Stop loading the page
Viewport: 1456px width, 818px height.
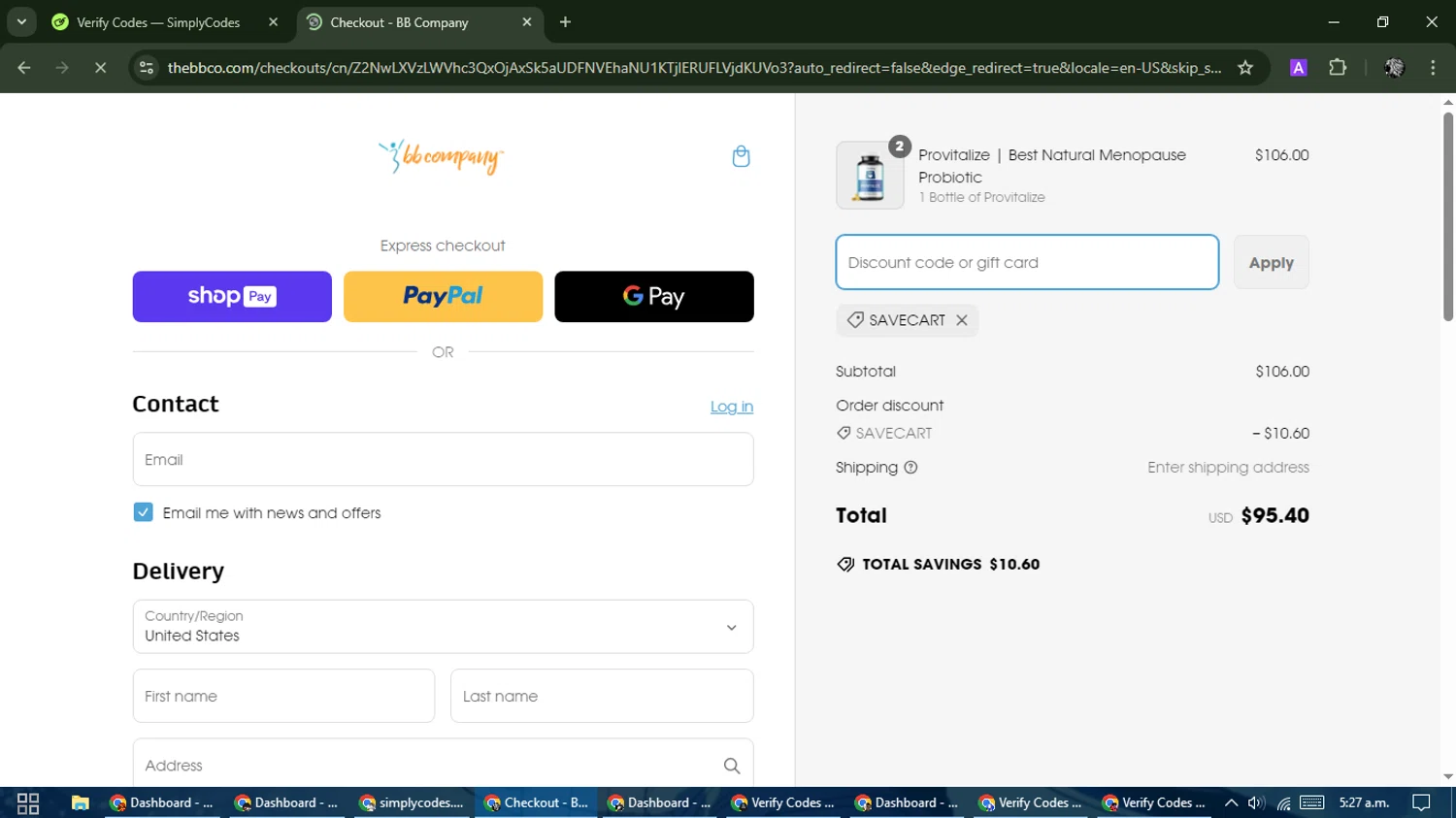point(100,68)
